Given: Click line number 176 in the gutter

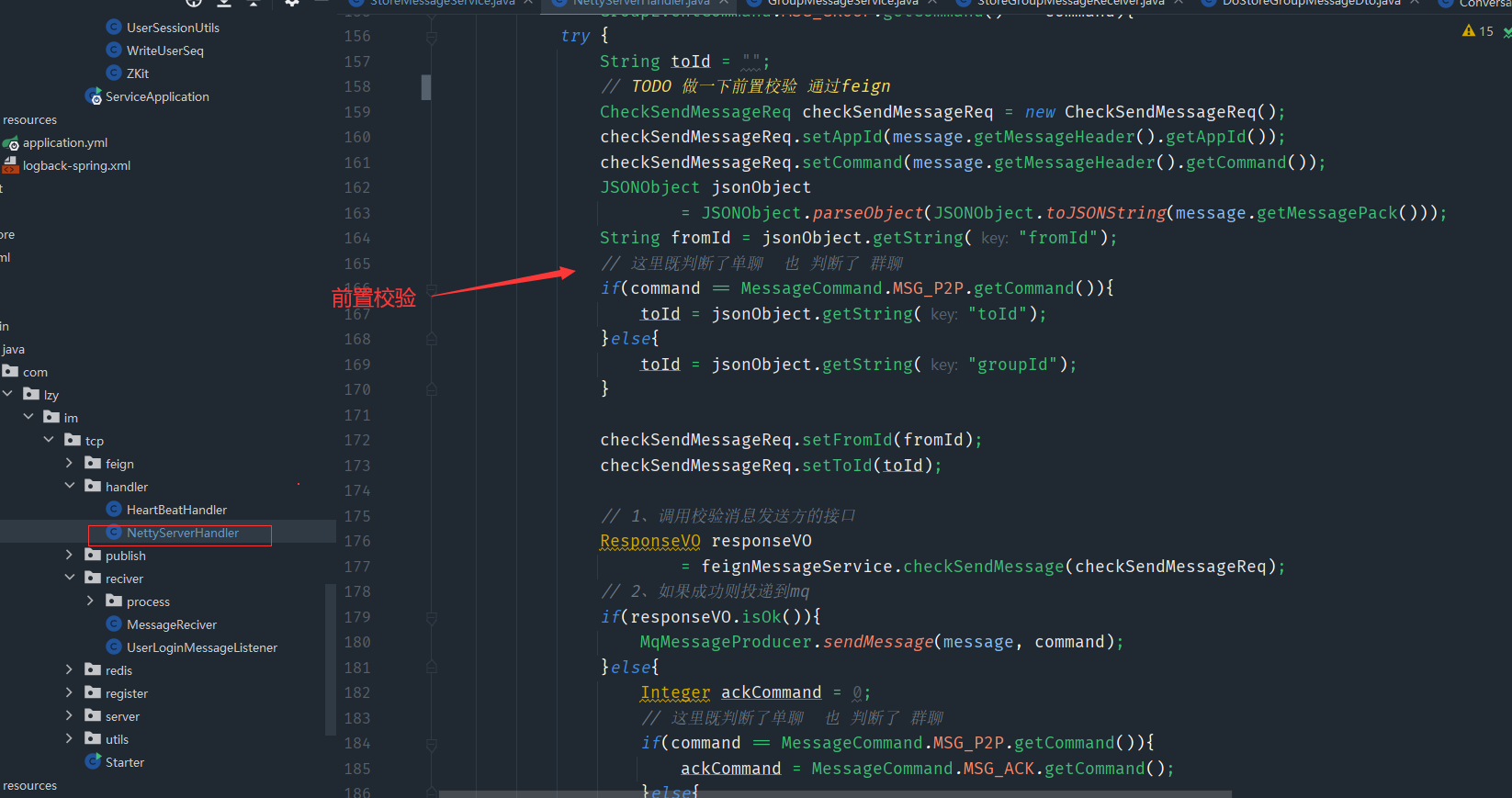Looking at the screenshot, I should (357, 541).
